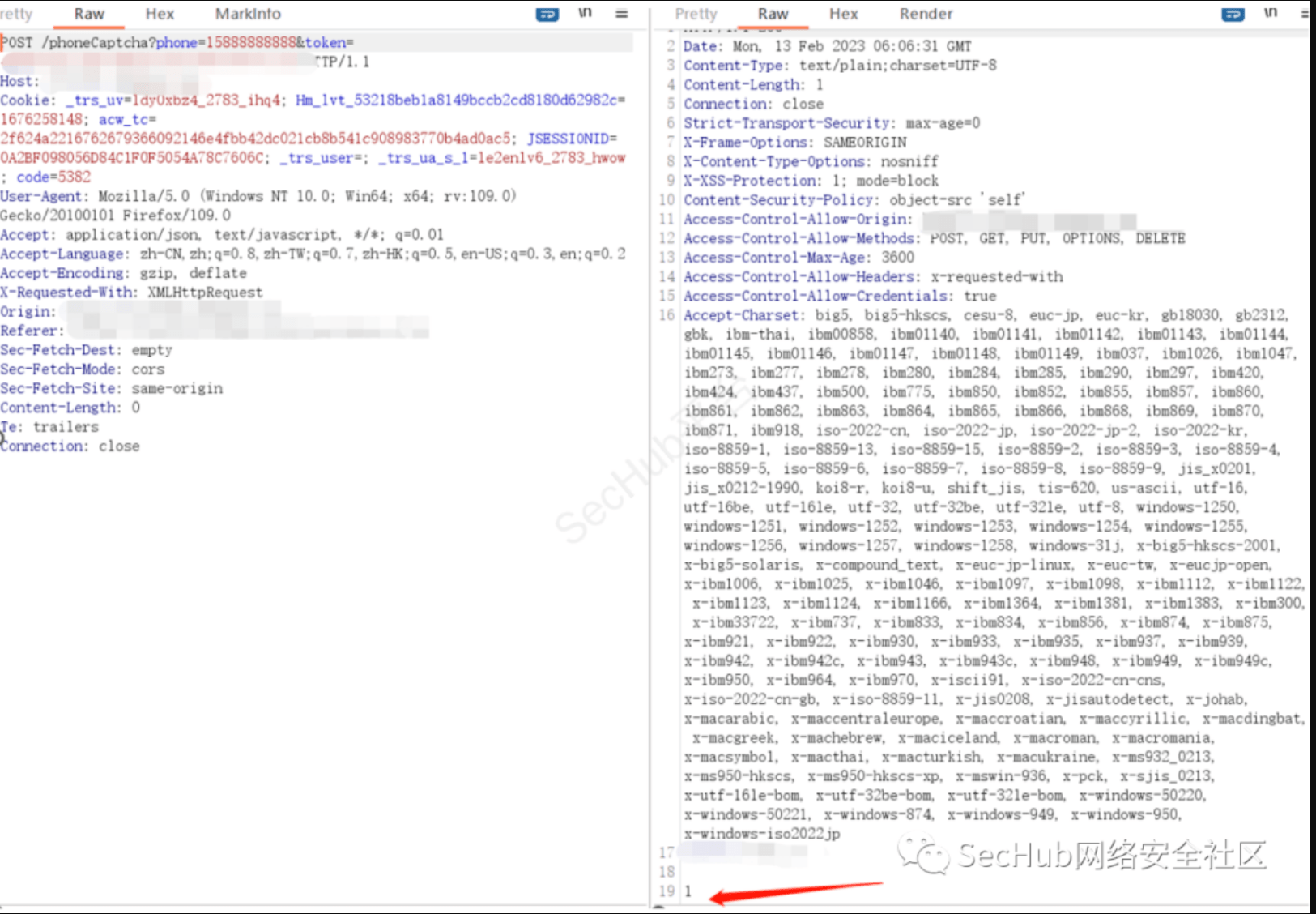Open response panel hamburger options menu

point(1305,14)
